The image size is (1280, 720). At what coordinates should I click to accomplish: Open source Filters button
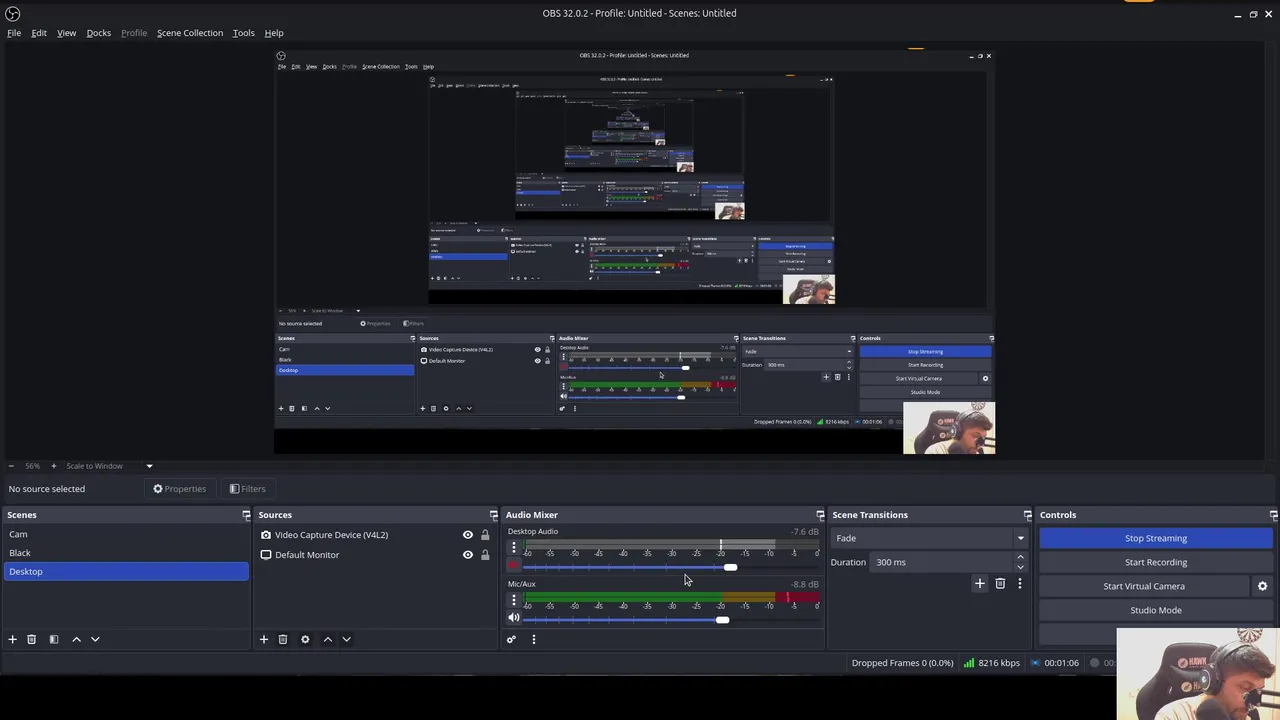247,489
